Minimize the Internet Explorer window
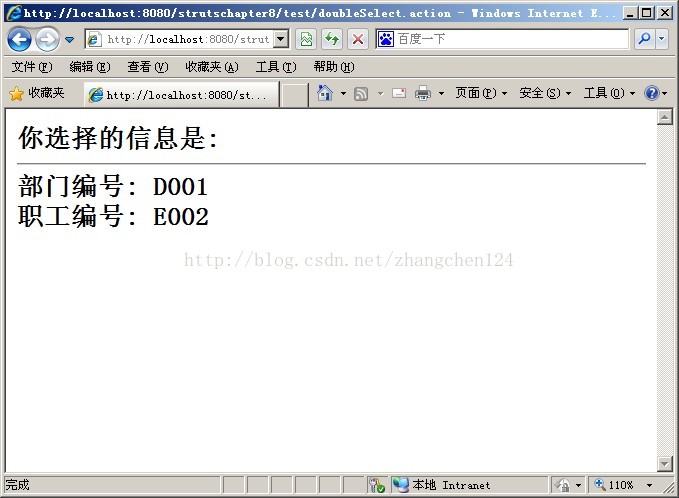Image resolution: width=679 pixels, height=498 pixels. [x=630, y=13]
